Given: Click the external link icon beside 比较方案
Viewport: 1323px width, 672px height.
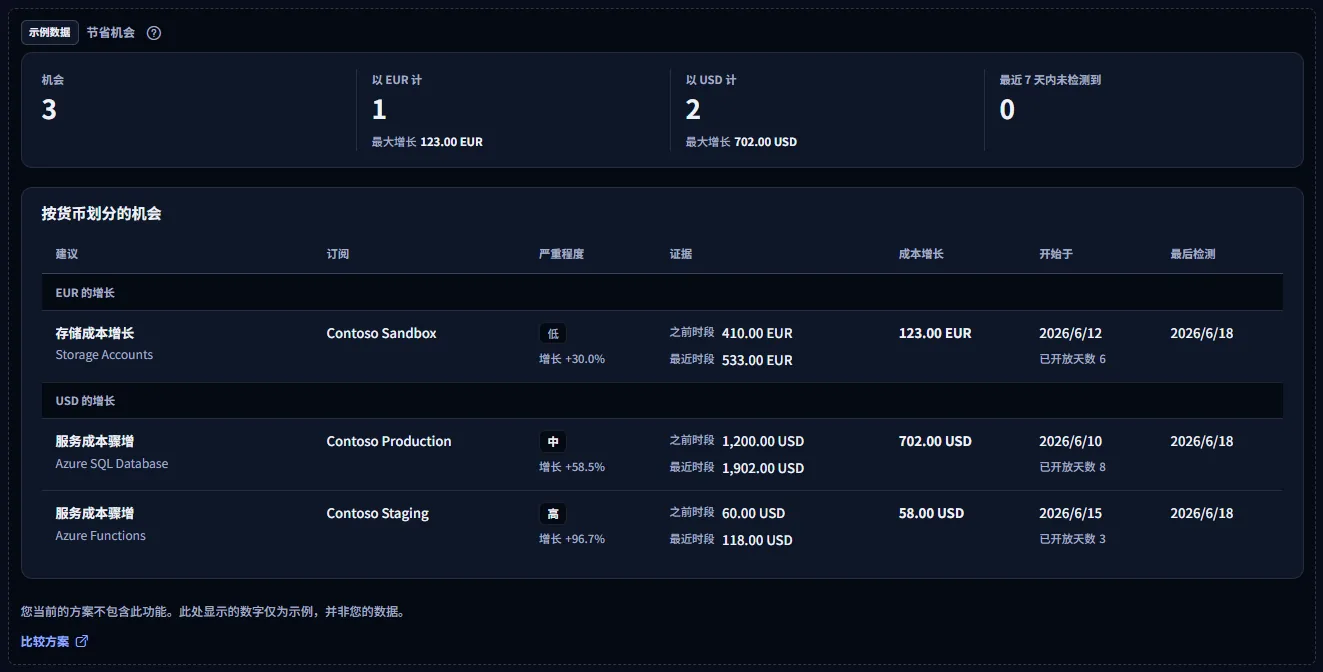Looking at the screenshot, I should pos(82,641).
